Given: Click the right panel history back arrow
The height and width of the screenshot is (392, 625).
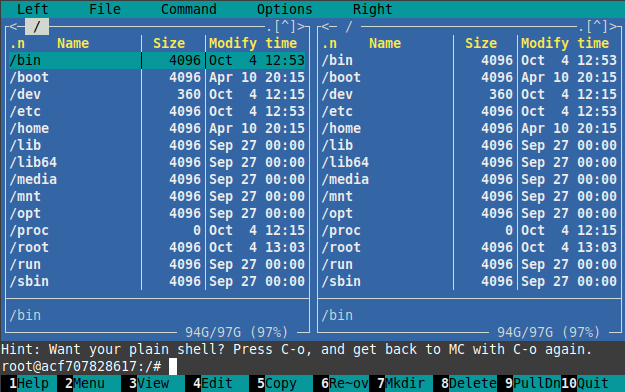Looking at the screenshot, I should click(325, 26).
